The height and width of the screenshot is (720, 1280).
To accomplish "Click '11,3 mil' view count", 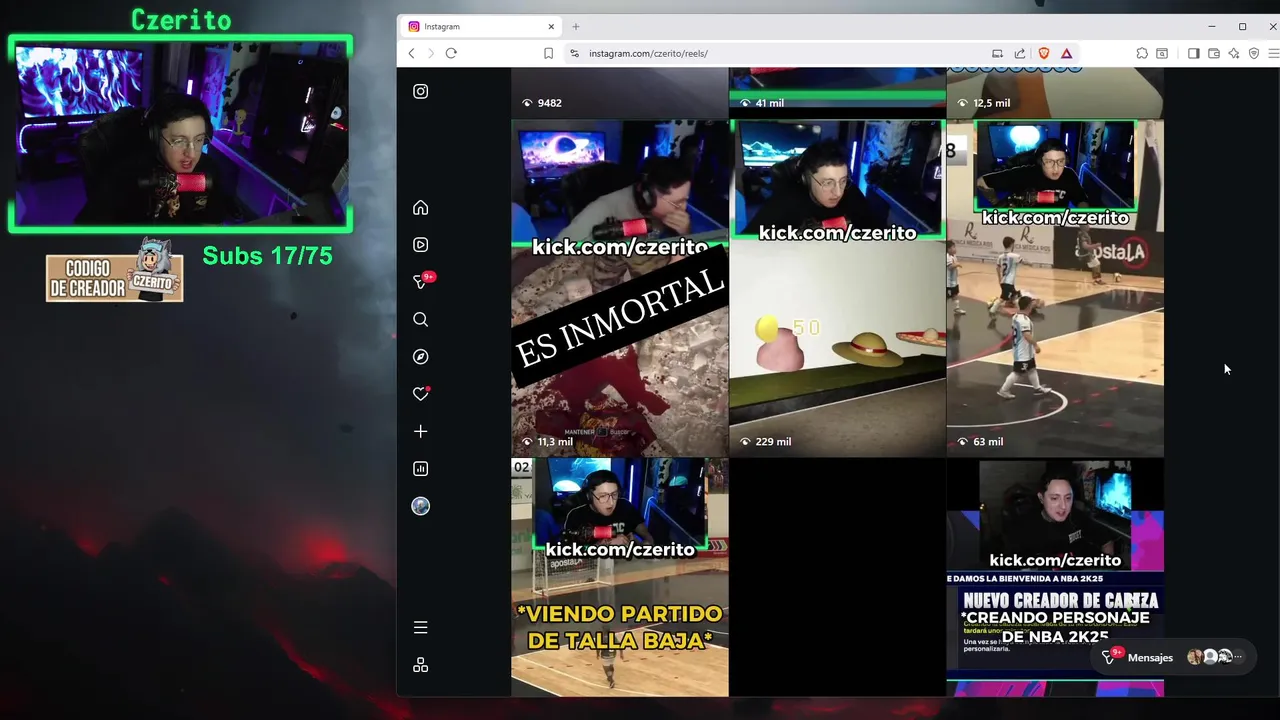I will pos(555,441).
